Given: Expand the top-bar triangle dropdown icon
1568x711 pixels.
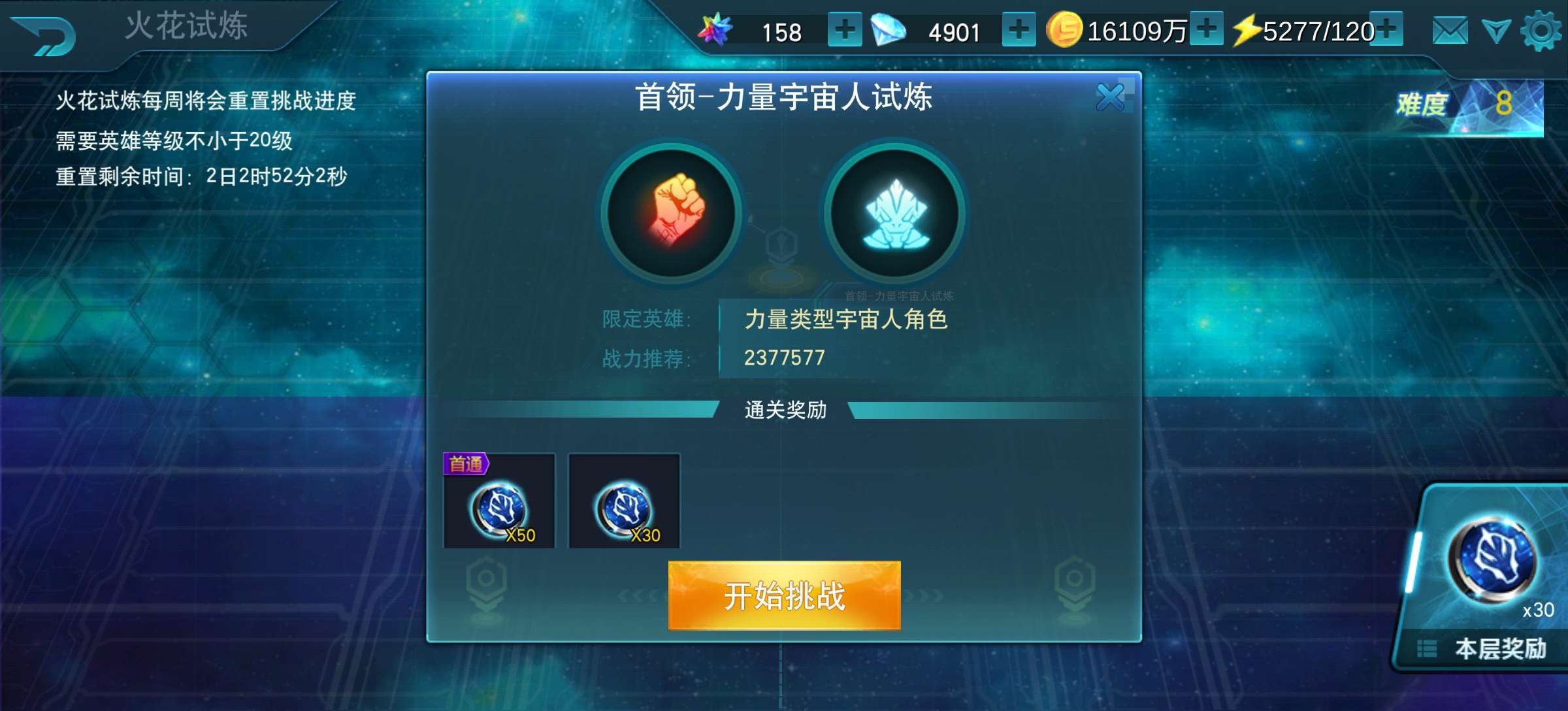Looking at the screenshot, I should coord(1496,31).
